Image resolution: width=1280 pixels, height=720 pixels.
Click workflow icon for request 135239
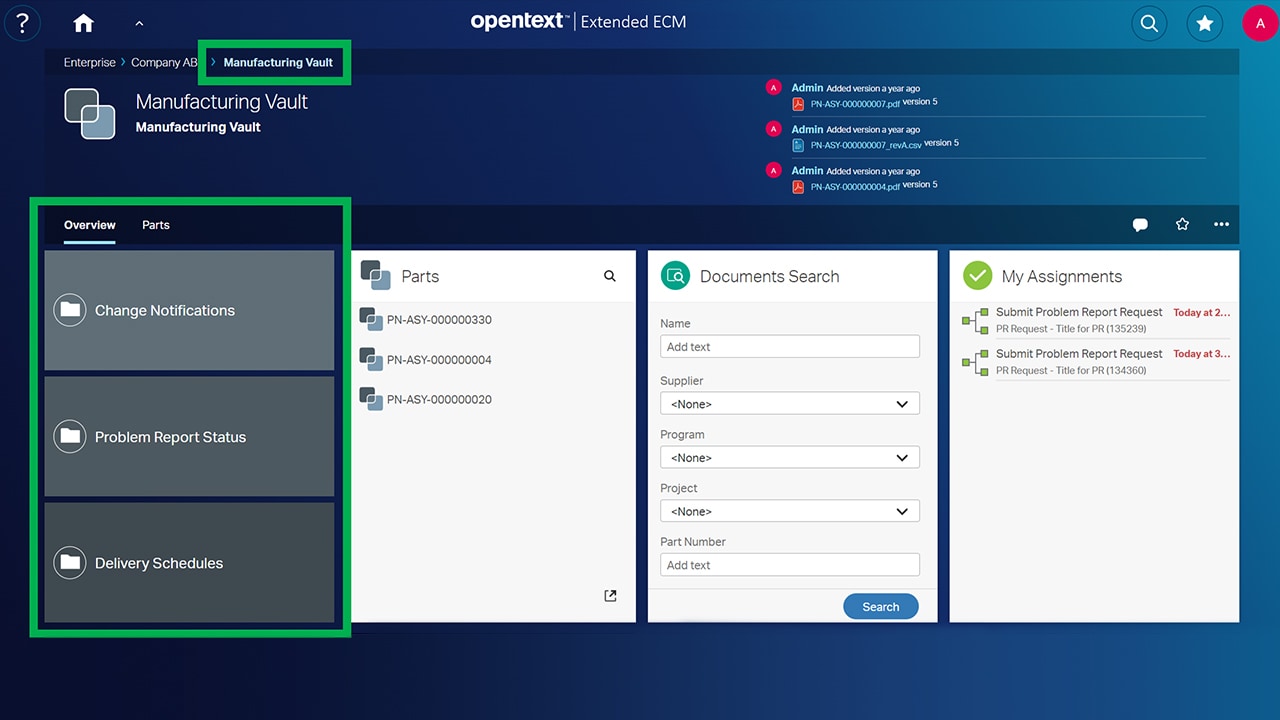tap(975, 321)
